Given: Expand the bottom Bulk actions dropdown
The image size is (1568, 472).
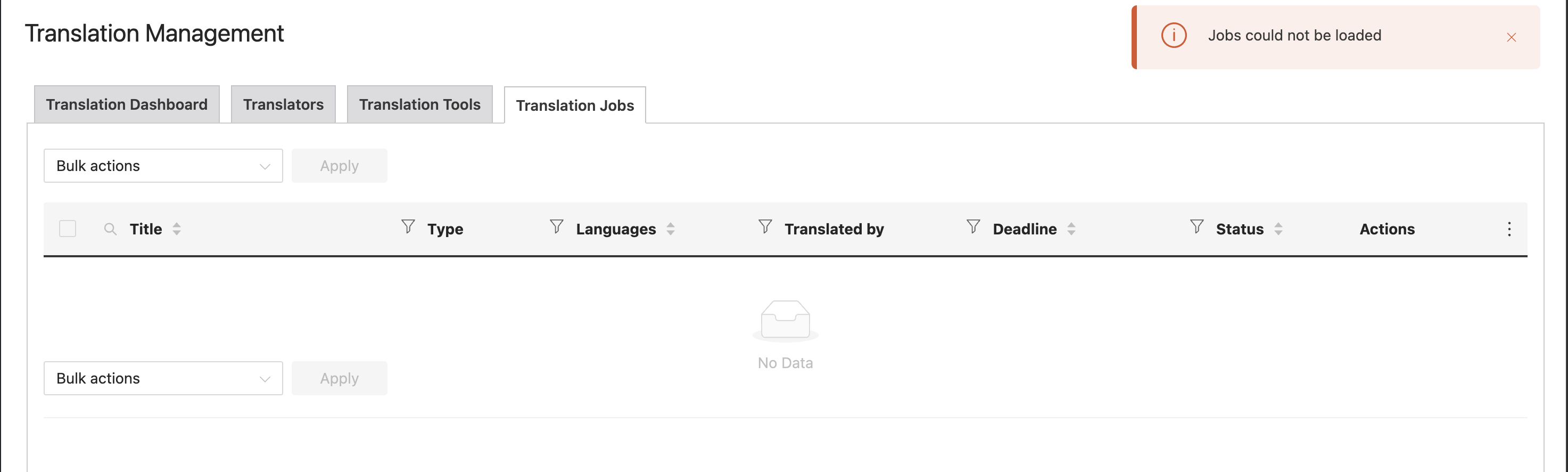Looking at the screenshot, I should coord(163,378).
